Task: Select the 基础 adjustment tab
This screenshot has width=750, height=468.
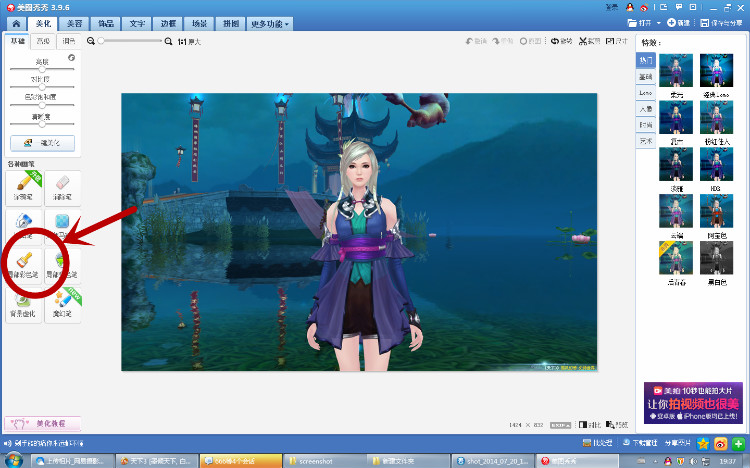Action: pos(18,41)
